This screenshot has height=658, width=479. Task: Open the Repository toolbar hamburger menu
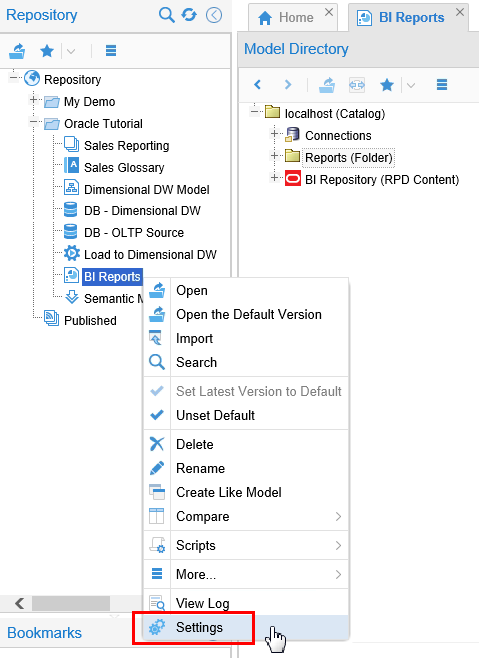tap(111, 51)
